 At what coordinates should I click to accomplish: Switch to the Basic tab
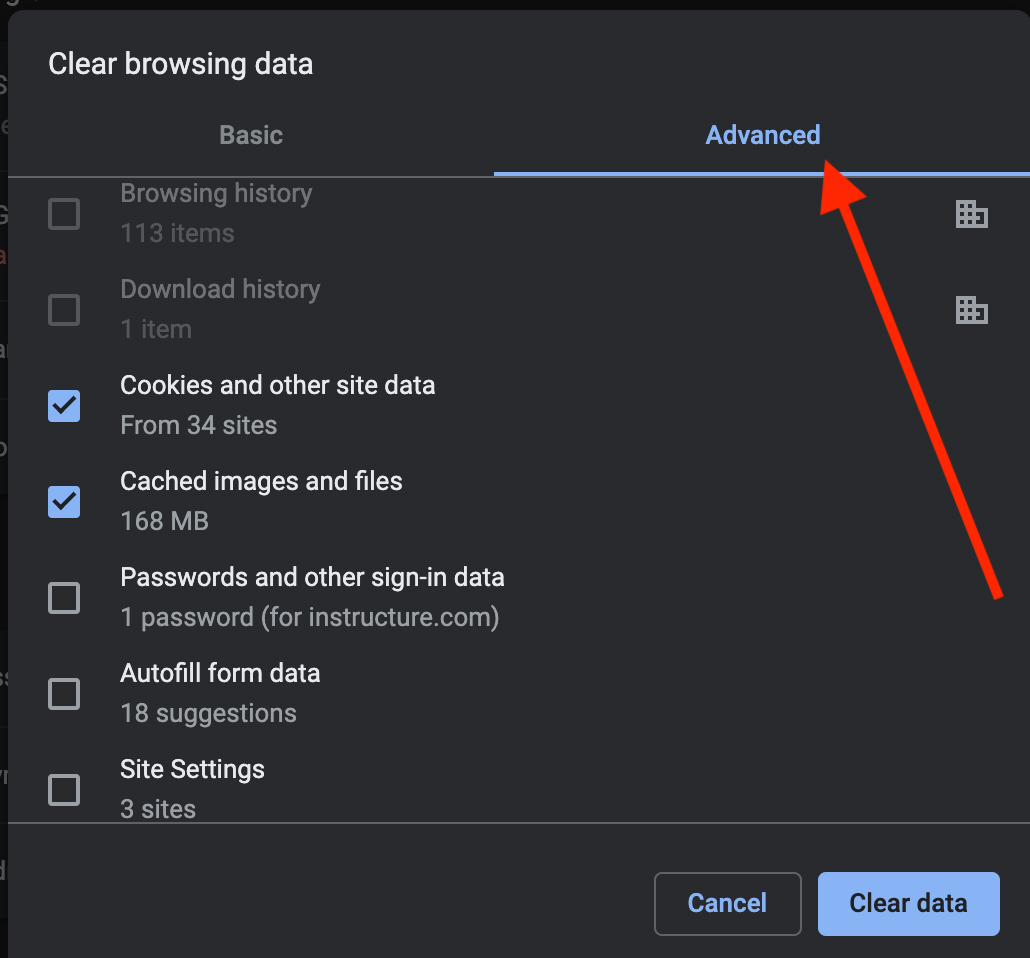[251, 135]
